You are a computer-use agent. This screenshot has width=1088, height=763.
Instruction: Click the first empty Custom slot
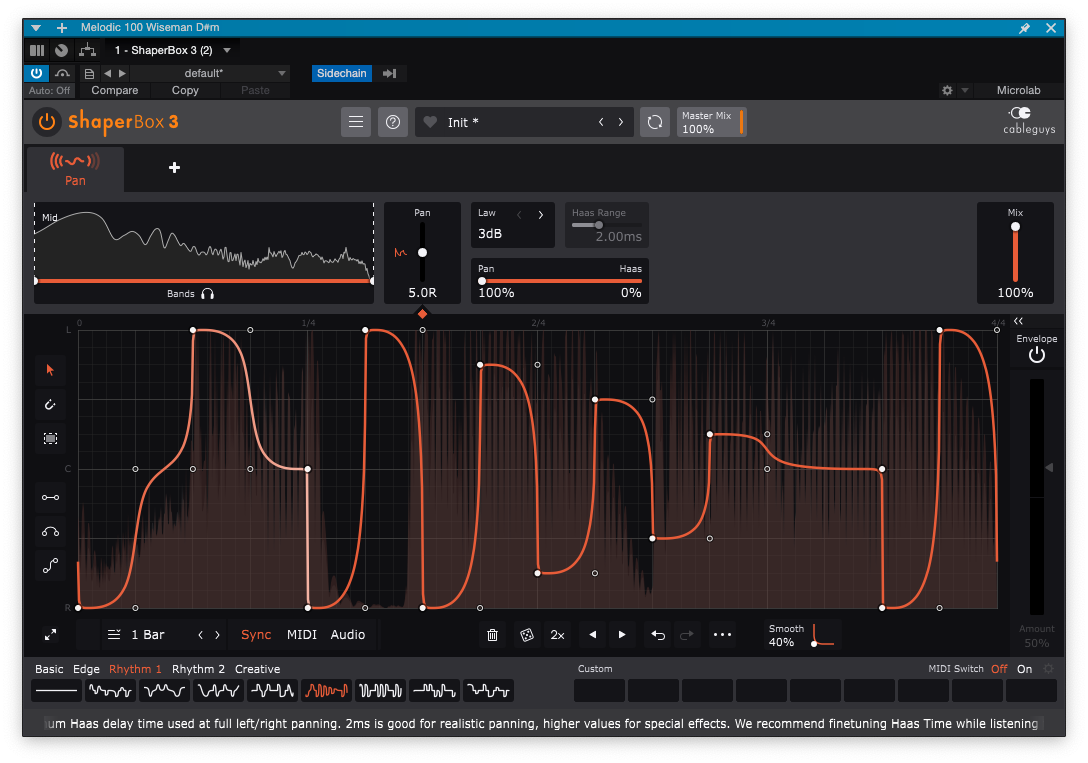tap(599, 691)
